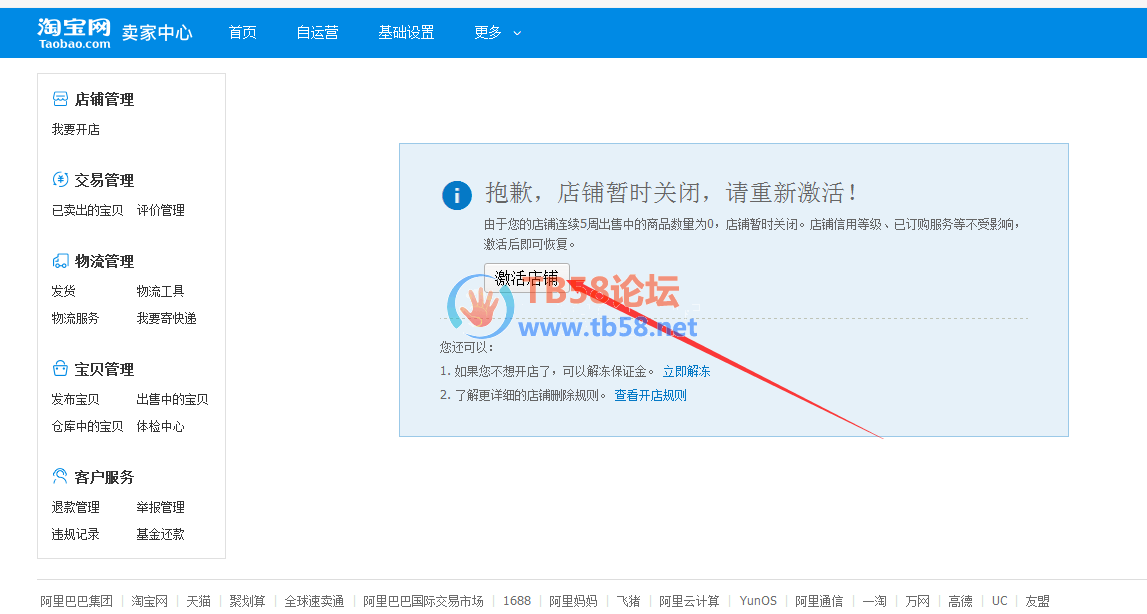
Task: Click the Taobao.com logo
Action: pyautogui.click(x=74, y=33)
